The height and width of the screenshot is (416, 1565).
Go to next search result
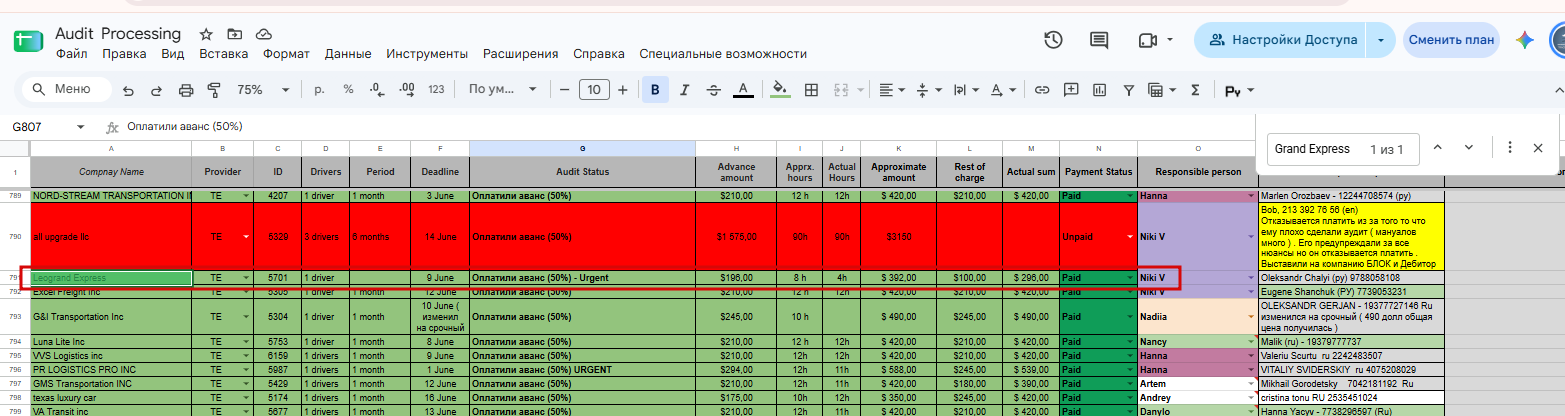coord(1469,148)
